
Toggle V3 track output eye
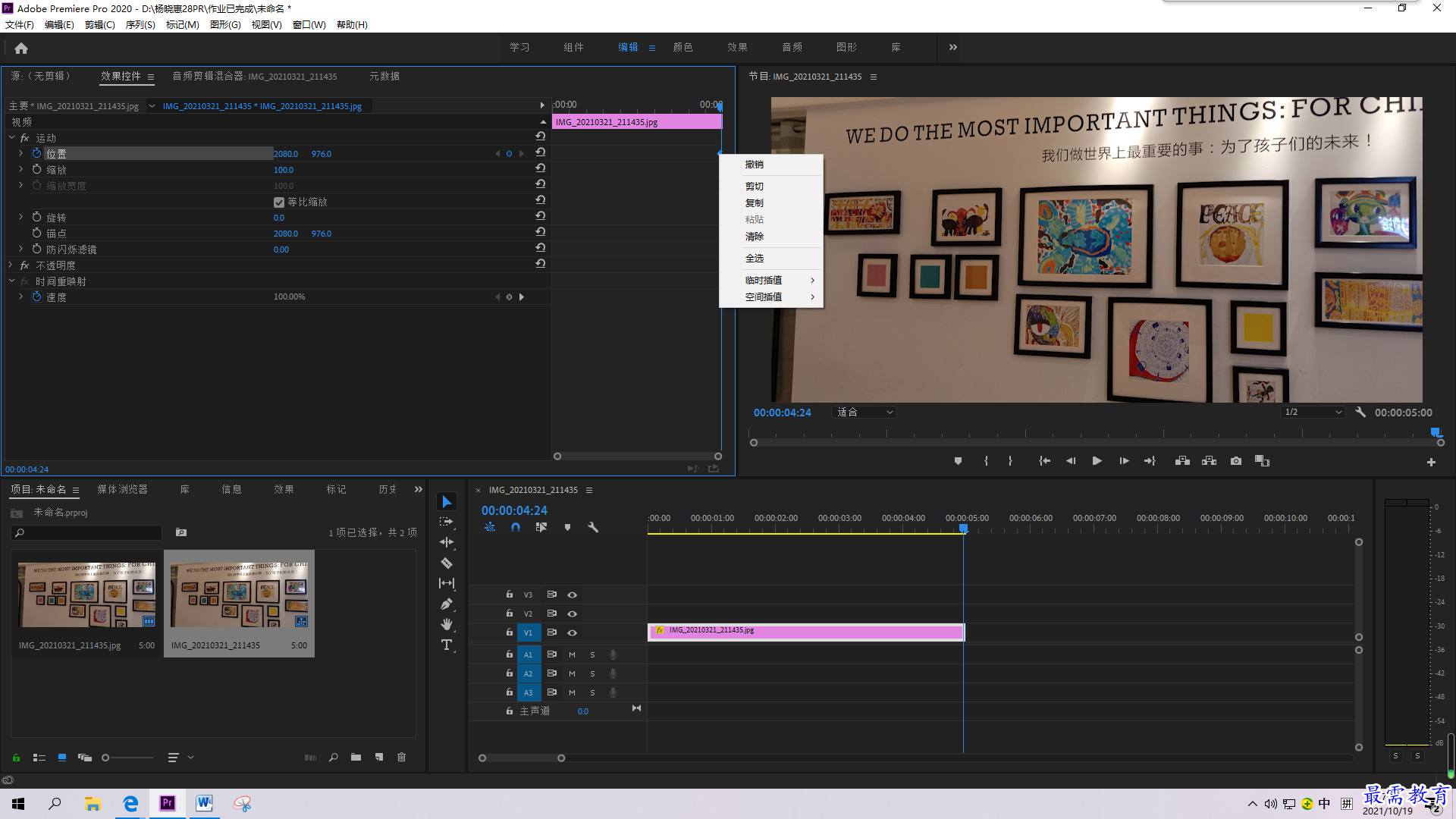(x=573, y=595)
